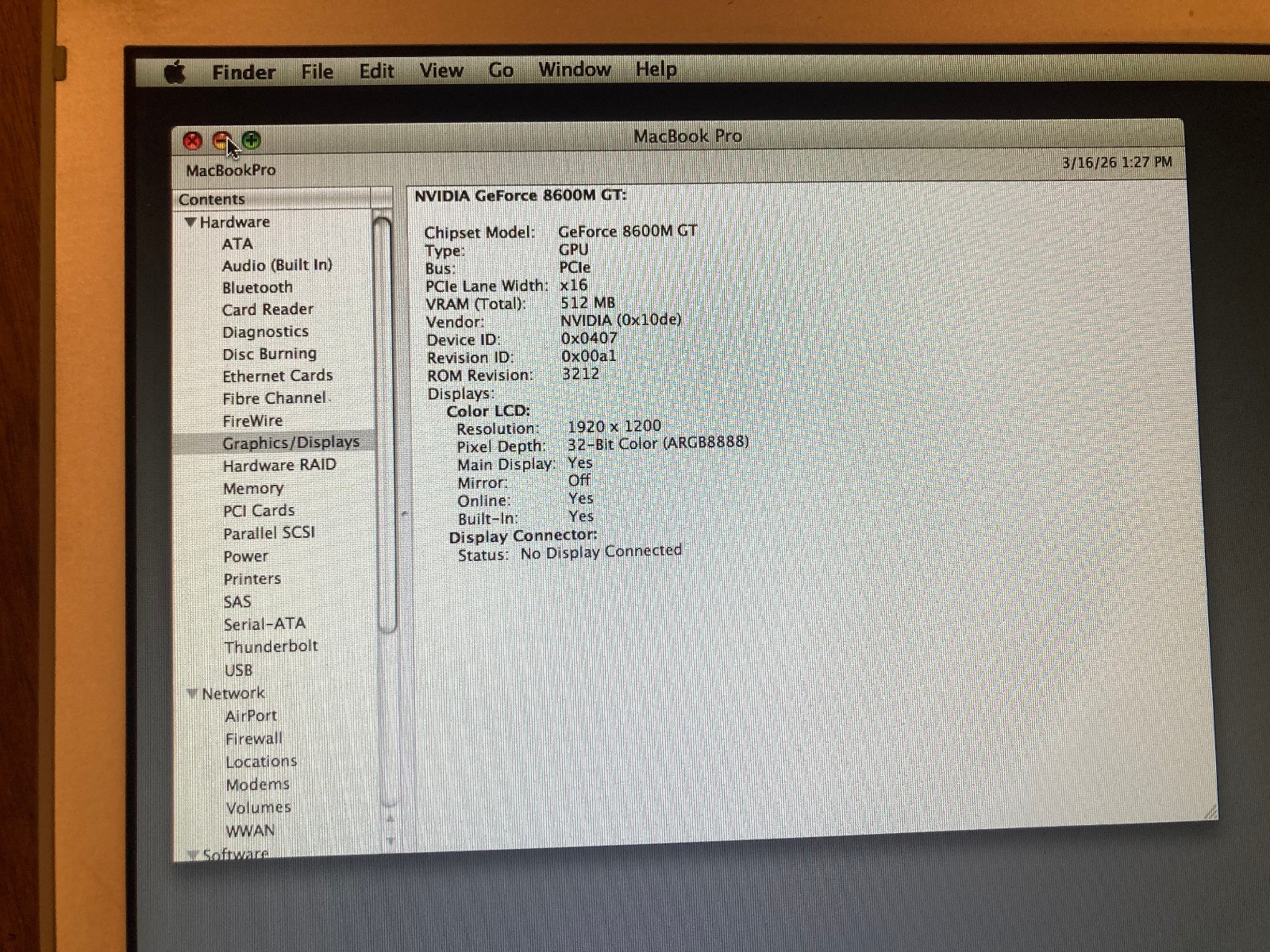This screenshot has width=1270, height=952.
Task: Select Parallel SCSI in the sidebar
Action: [x=269, y=533]
